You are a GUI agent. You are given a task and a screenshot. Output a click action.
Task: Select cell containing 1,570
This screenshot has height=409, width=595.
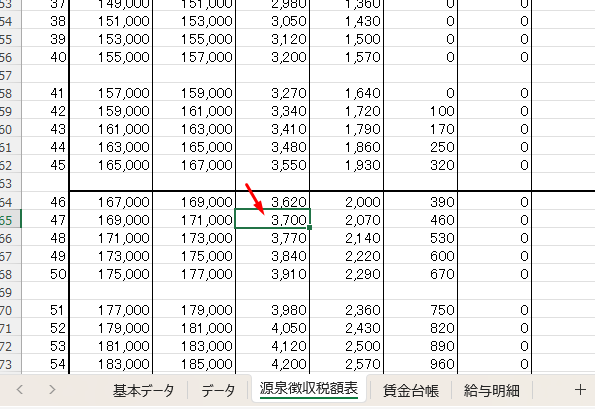pos(346,57)
